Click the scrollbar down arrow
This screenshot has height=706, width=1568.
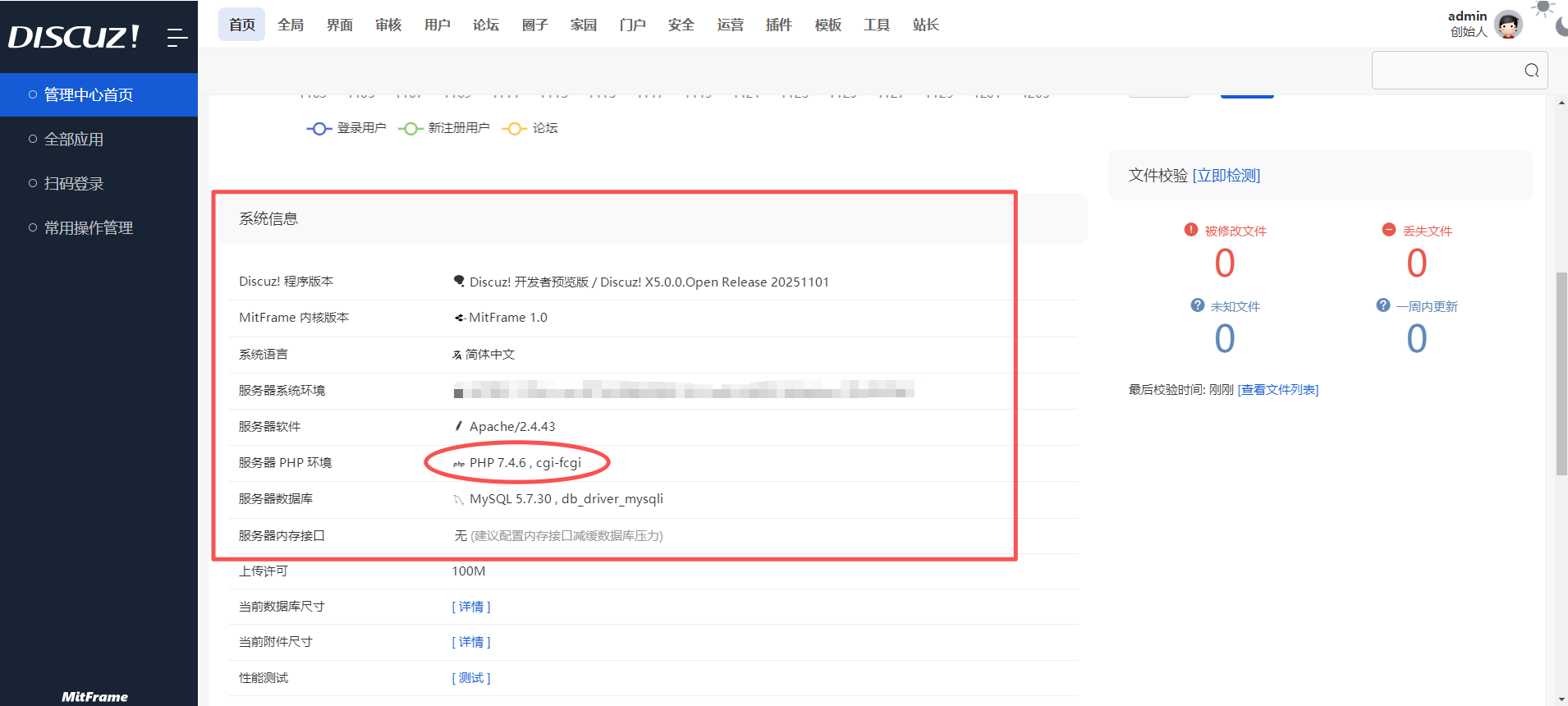1561,699
